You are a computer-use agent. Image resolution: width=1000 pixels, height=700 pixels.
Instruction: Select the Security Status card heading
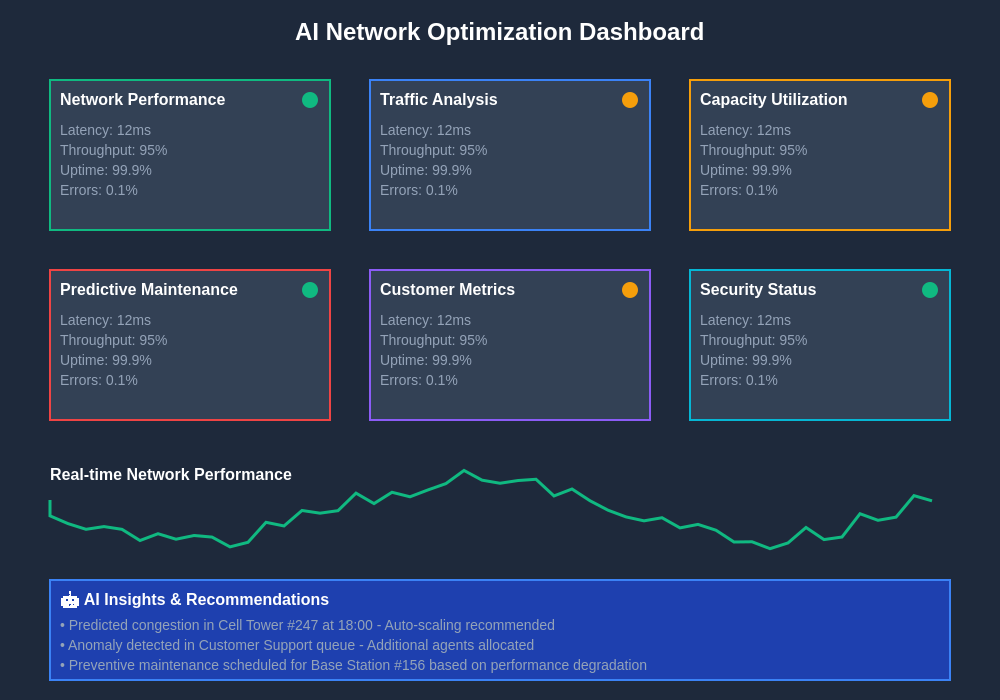point(757,290)
